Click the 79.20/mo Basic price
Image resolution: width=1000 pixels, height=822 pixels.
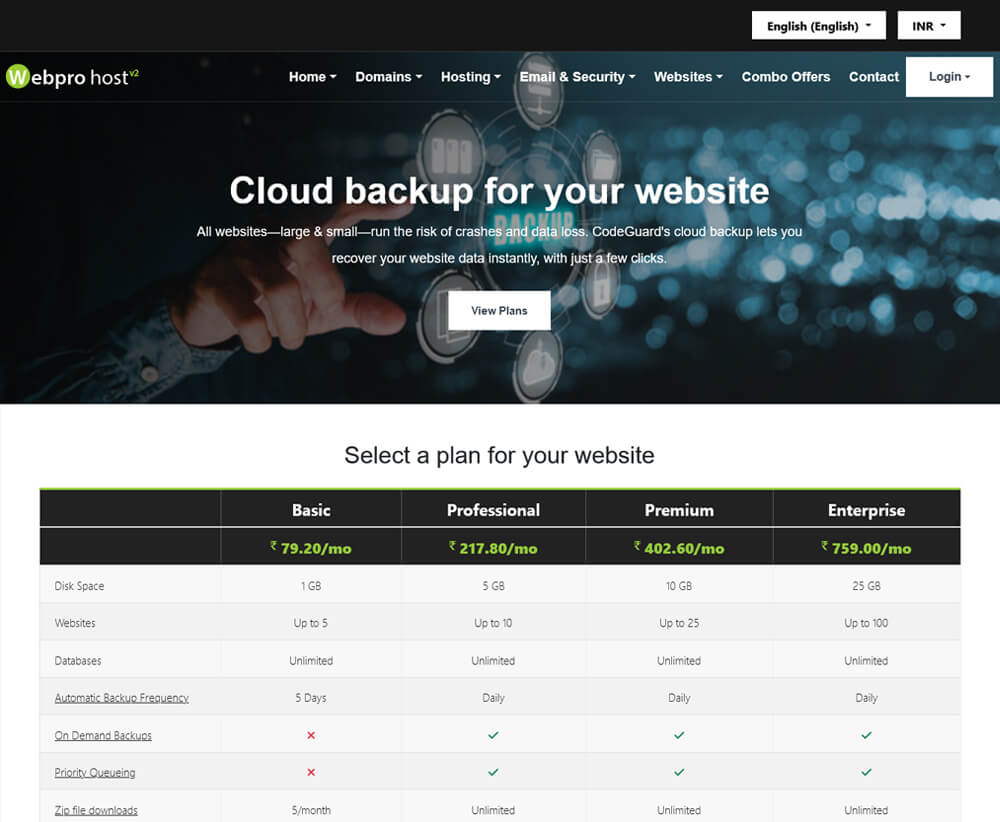point(311,548)
